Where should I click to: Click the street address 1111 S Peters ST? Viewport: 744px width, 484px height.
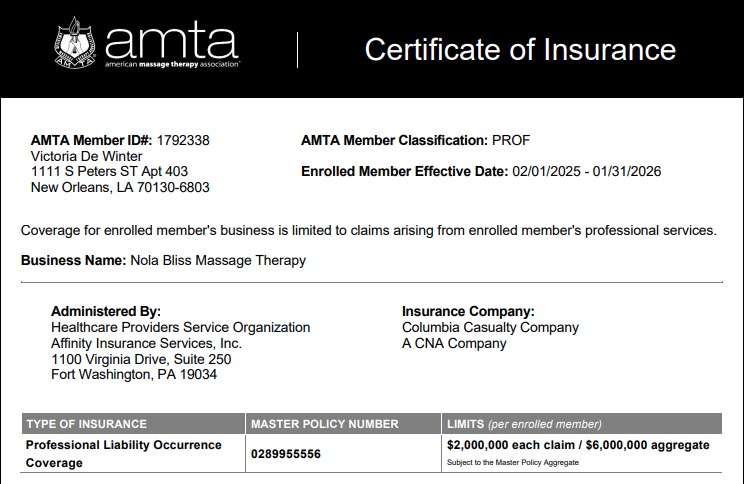pos(110,172)
